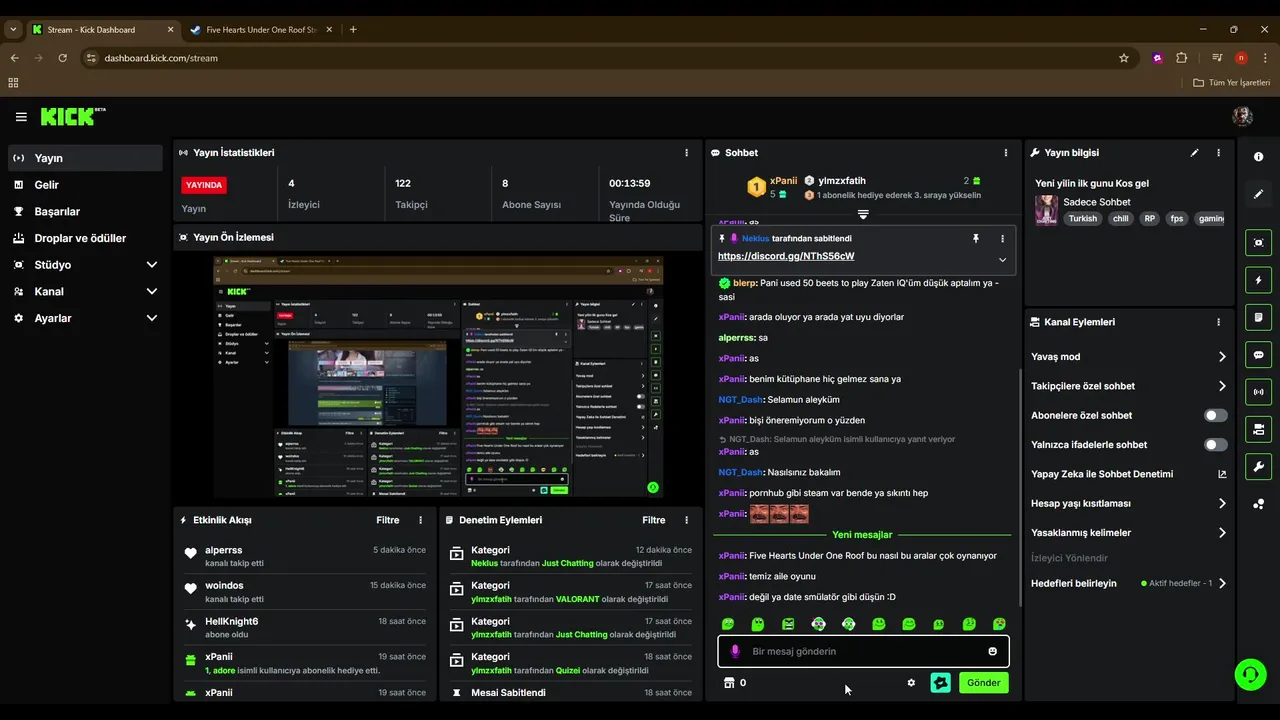Open the emoji picker in message box

tap(992, 651)
